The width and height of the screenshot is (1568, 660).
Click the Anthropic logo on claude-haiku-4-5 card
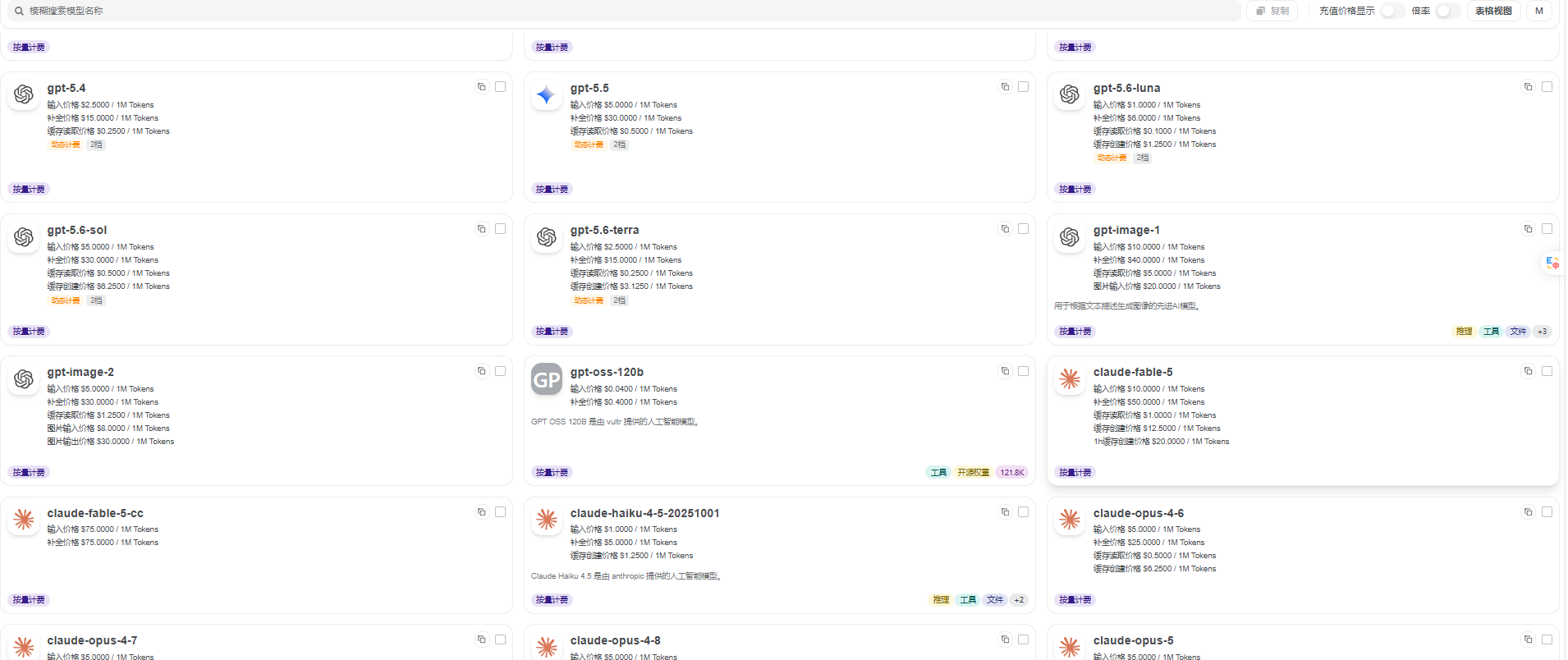pyautogui.click(x=547, y=520)
